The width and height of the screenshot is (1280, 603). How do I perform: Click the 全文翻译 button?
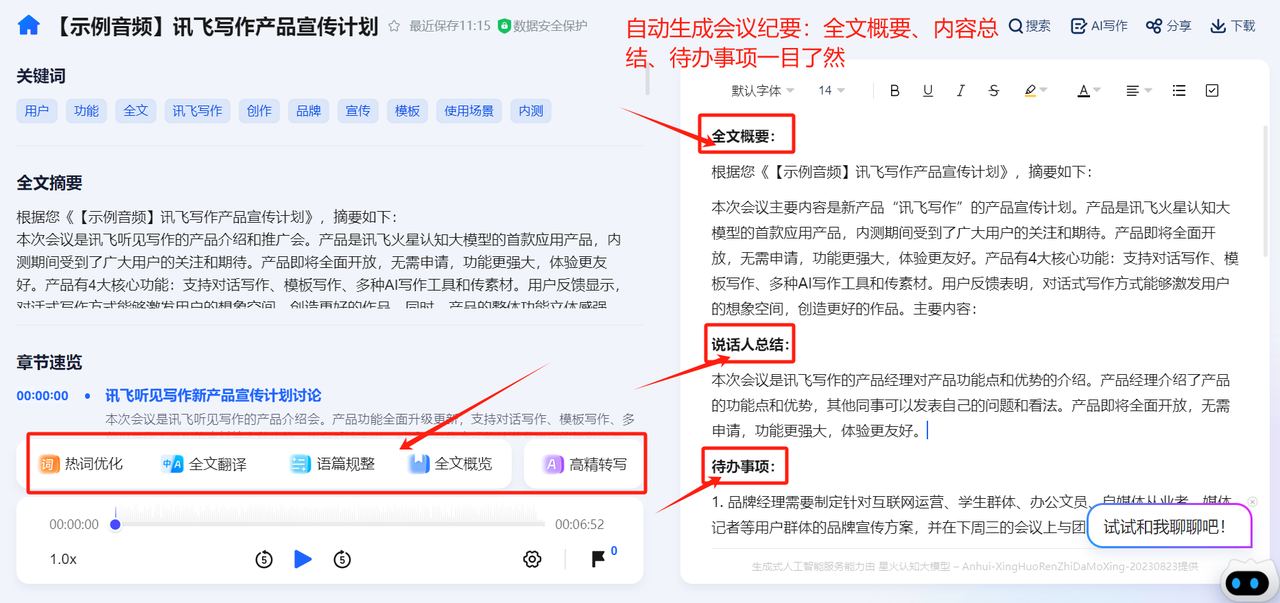coord(204,464)
